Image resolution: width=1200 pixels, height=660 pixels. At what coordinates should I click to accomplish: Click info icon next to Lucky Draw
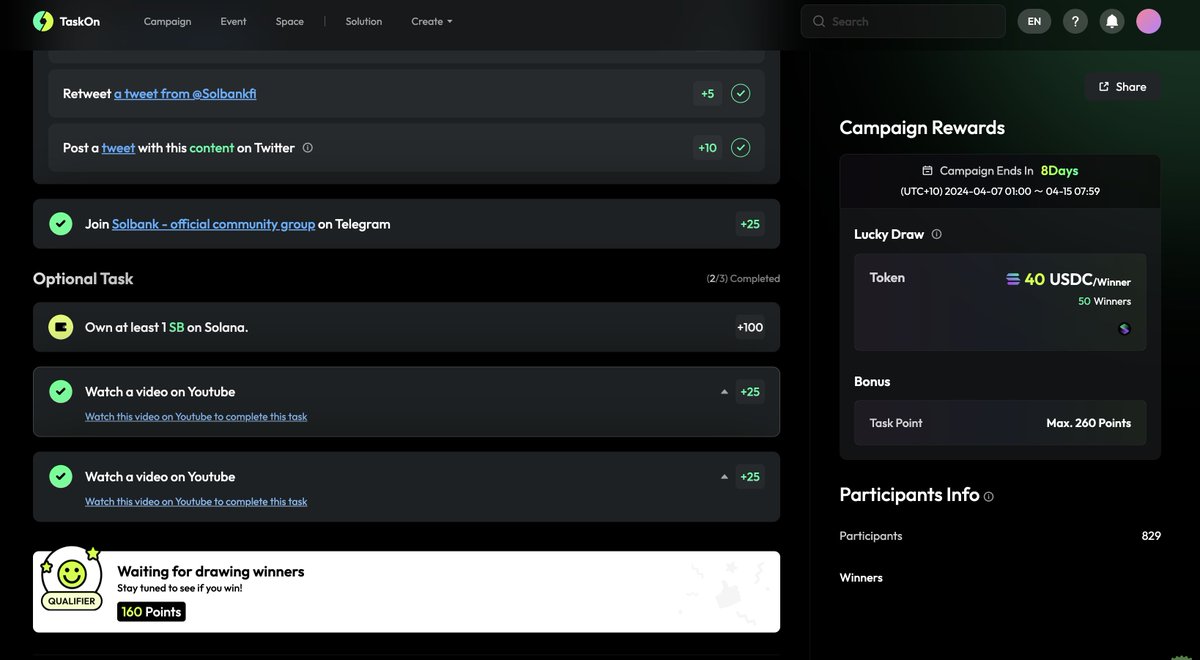[x=936, y=234]
